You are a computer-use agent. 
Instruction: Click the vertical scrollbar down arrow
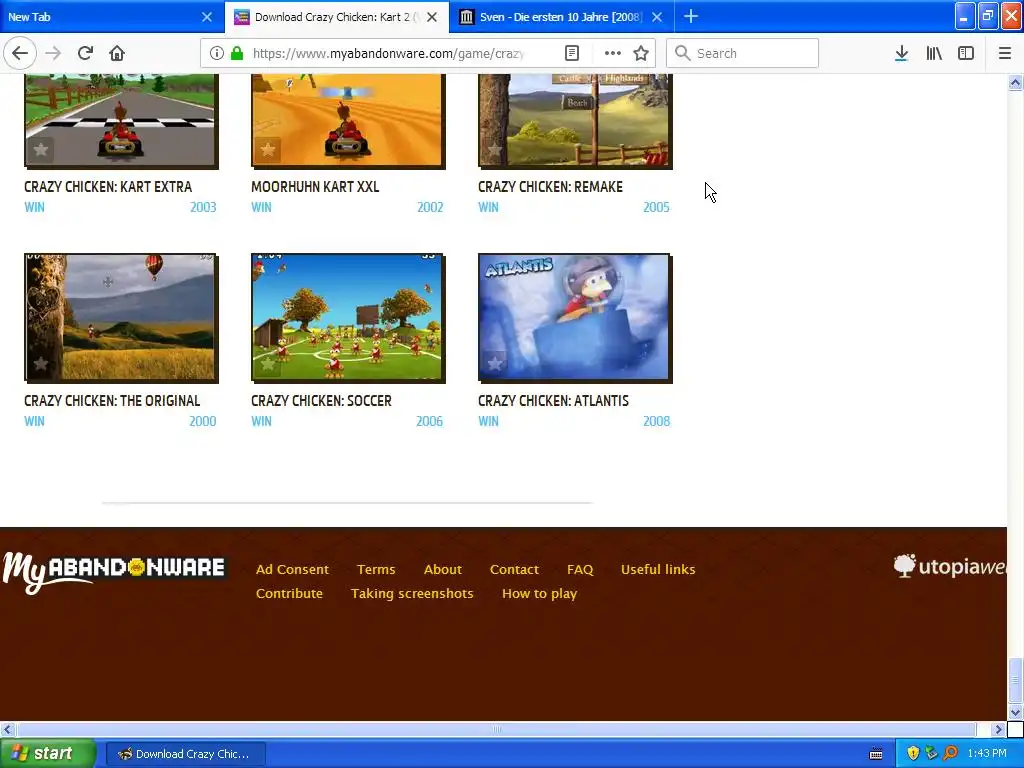[1015, 712]
